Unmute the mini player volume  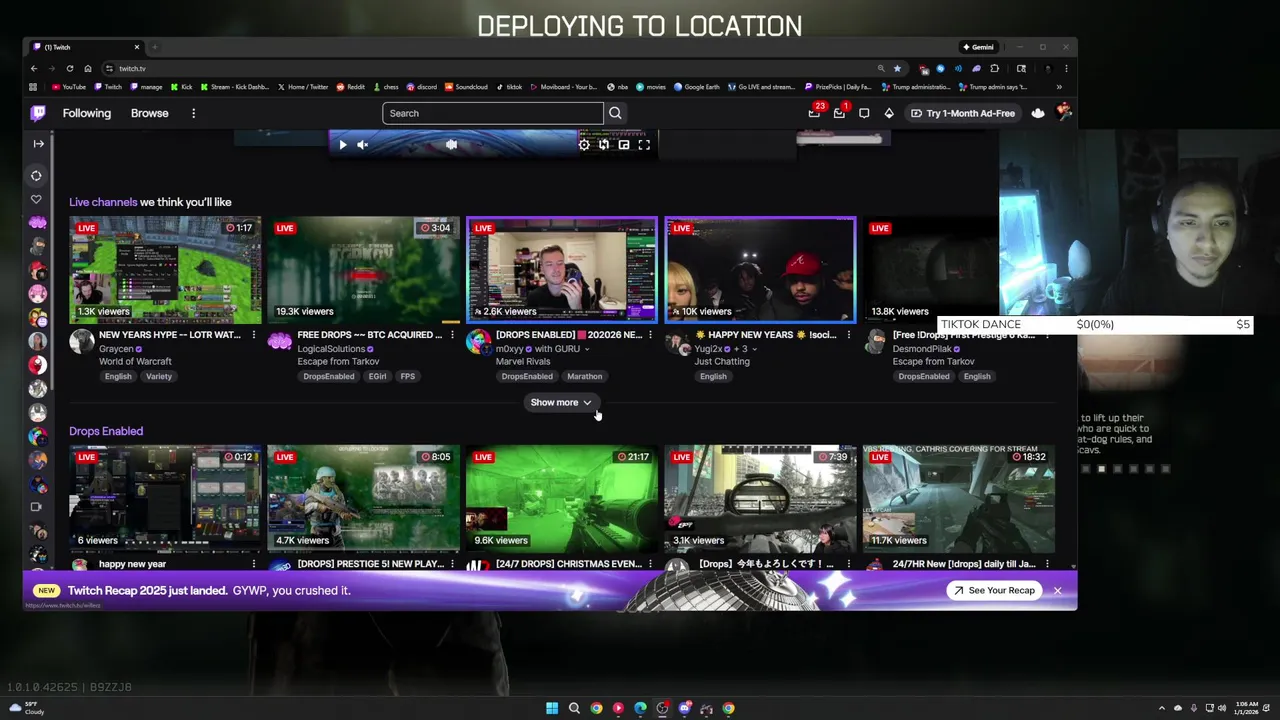click(x=363, y=145)
